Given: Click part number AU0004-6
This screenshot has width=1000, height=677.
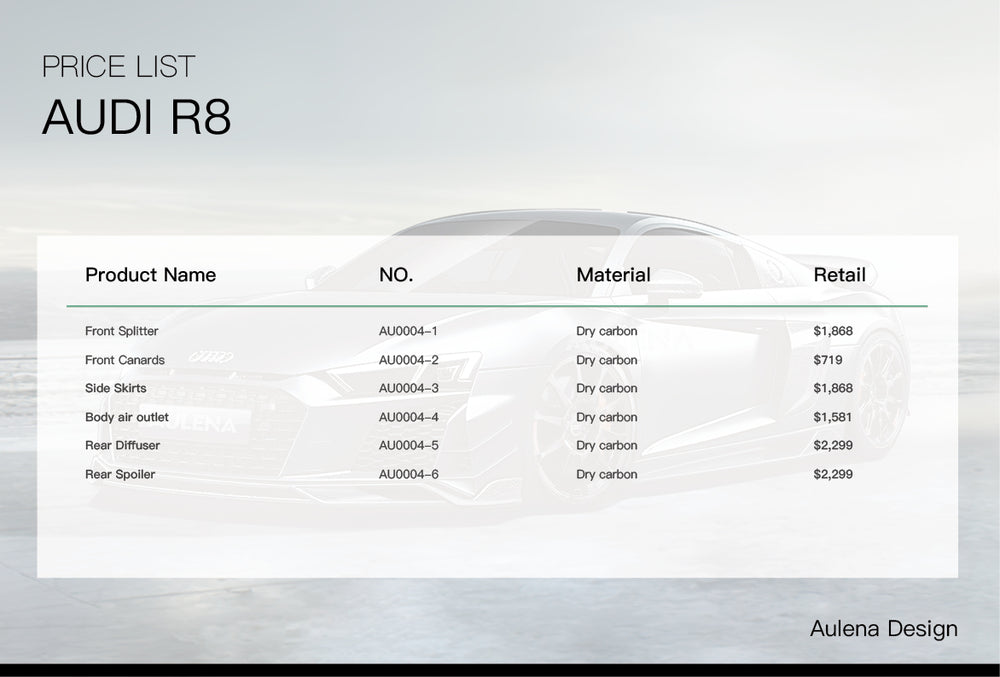Looking at the screenshot, I should point(408,474).
